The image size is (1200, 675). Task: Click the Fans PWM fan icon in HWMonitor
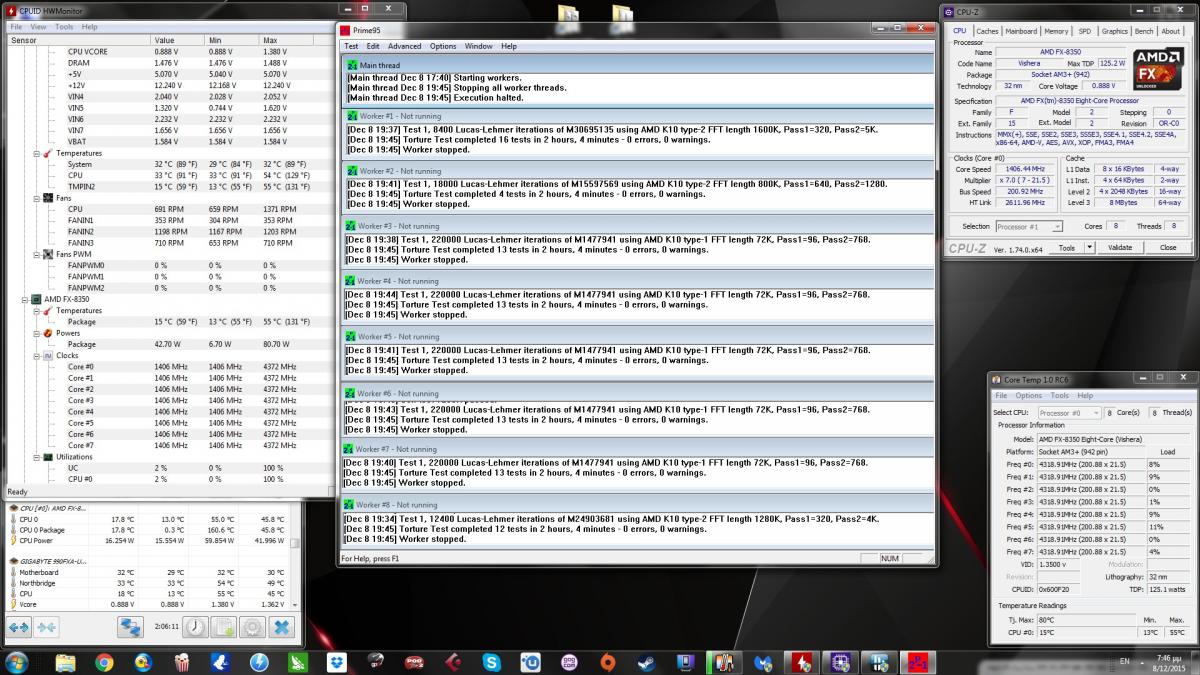[48, 254]
